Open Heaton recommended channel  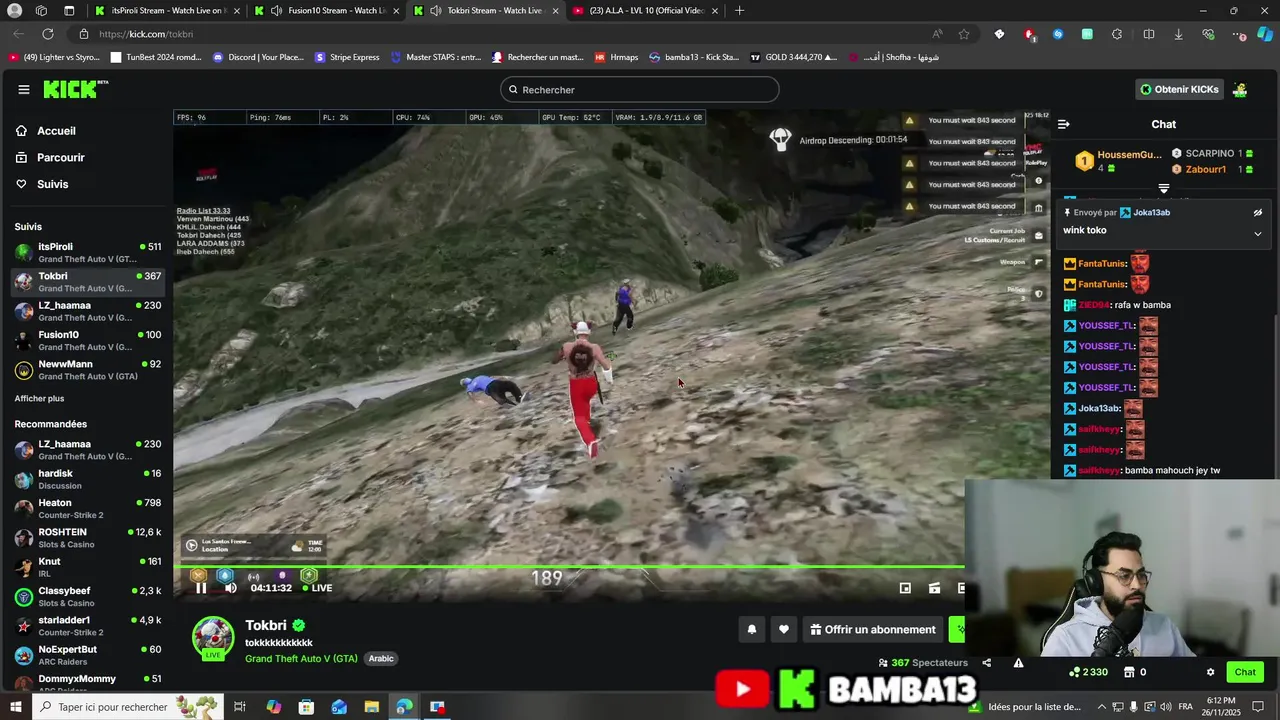pyautogui.click(x=88, y=509)
